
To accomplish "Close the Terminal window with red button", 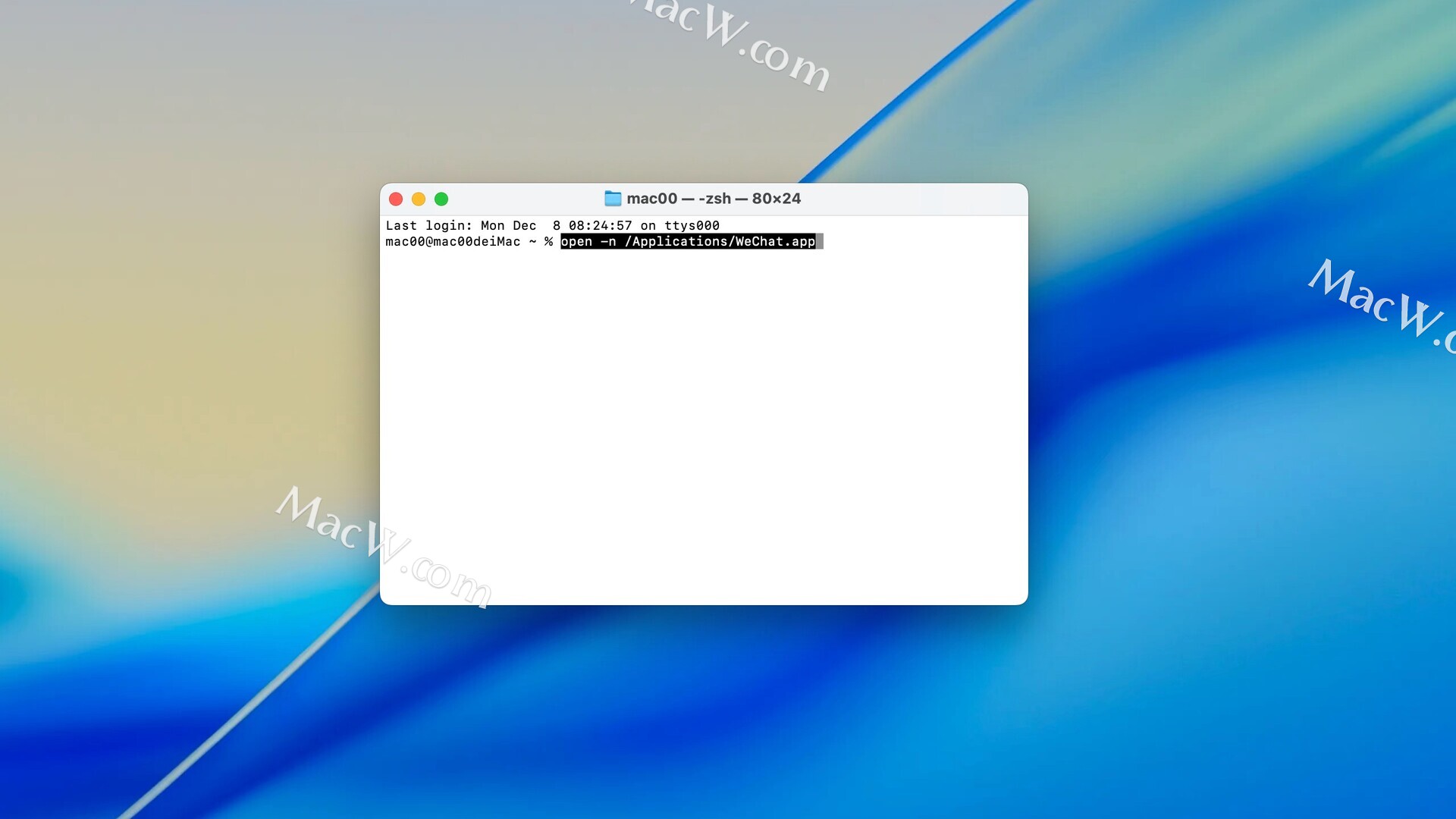I will pyautogui.click(x=396, y=199).
